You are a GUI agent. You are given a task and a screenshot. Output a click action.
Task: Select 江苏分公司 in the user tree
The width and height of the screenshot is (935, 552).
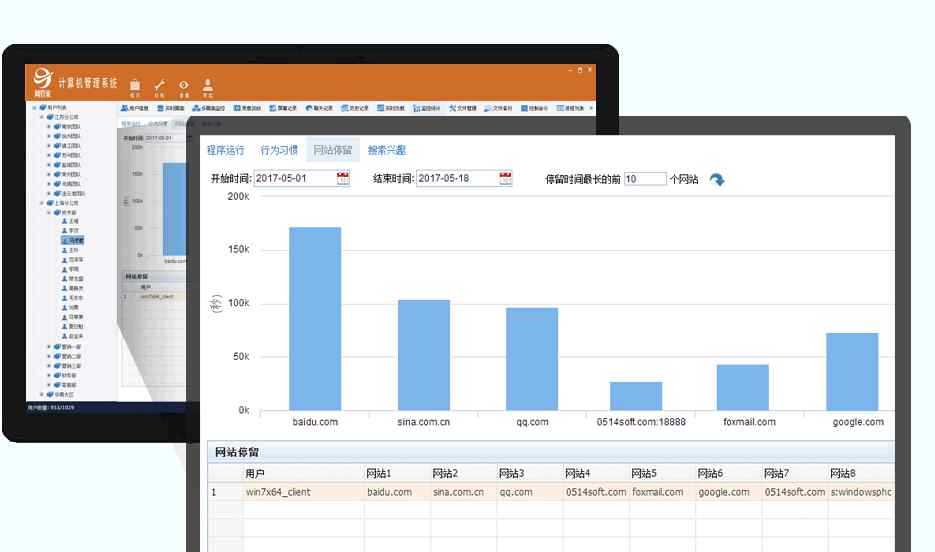(x=66, y=117)
